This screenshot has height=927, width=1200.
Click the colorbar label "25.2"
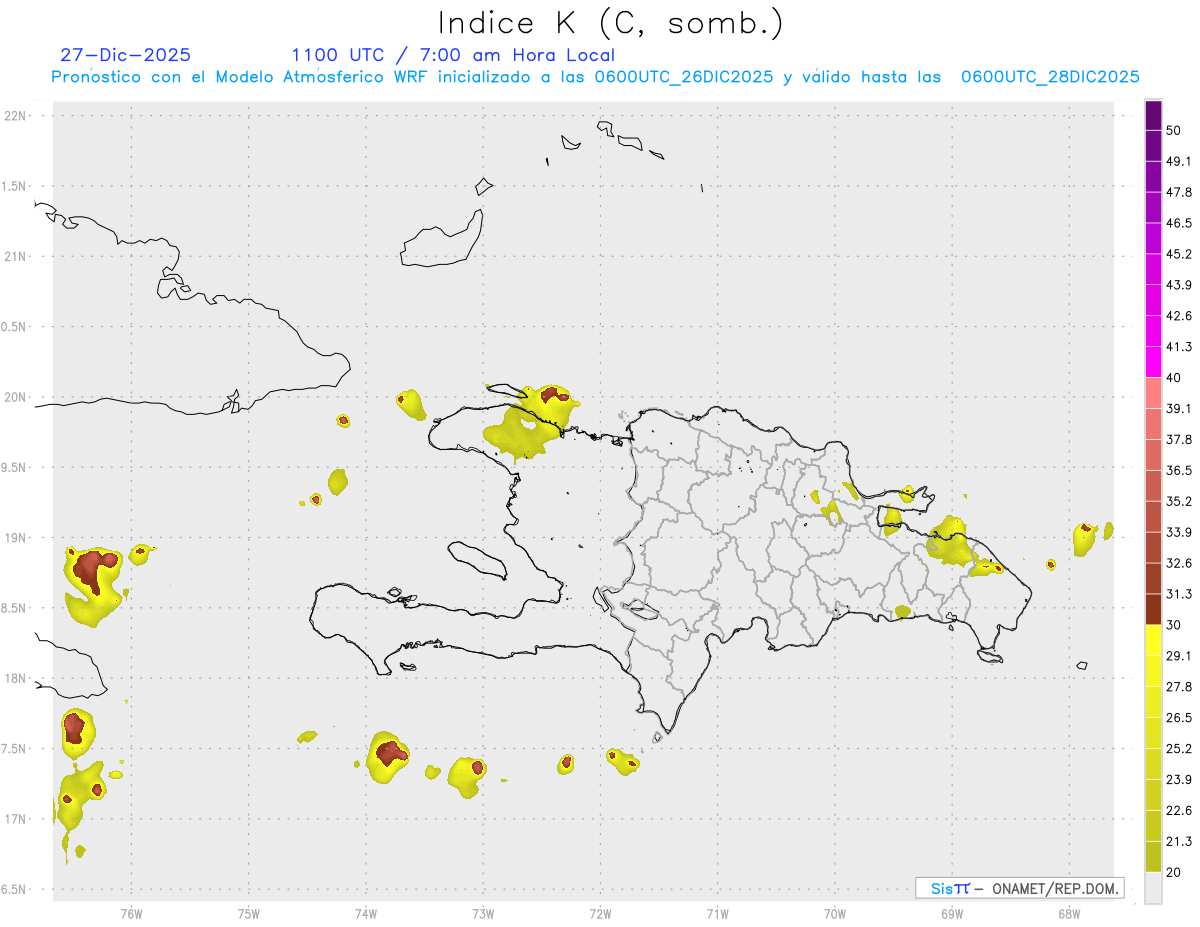coord(1180,750)
